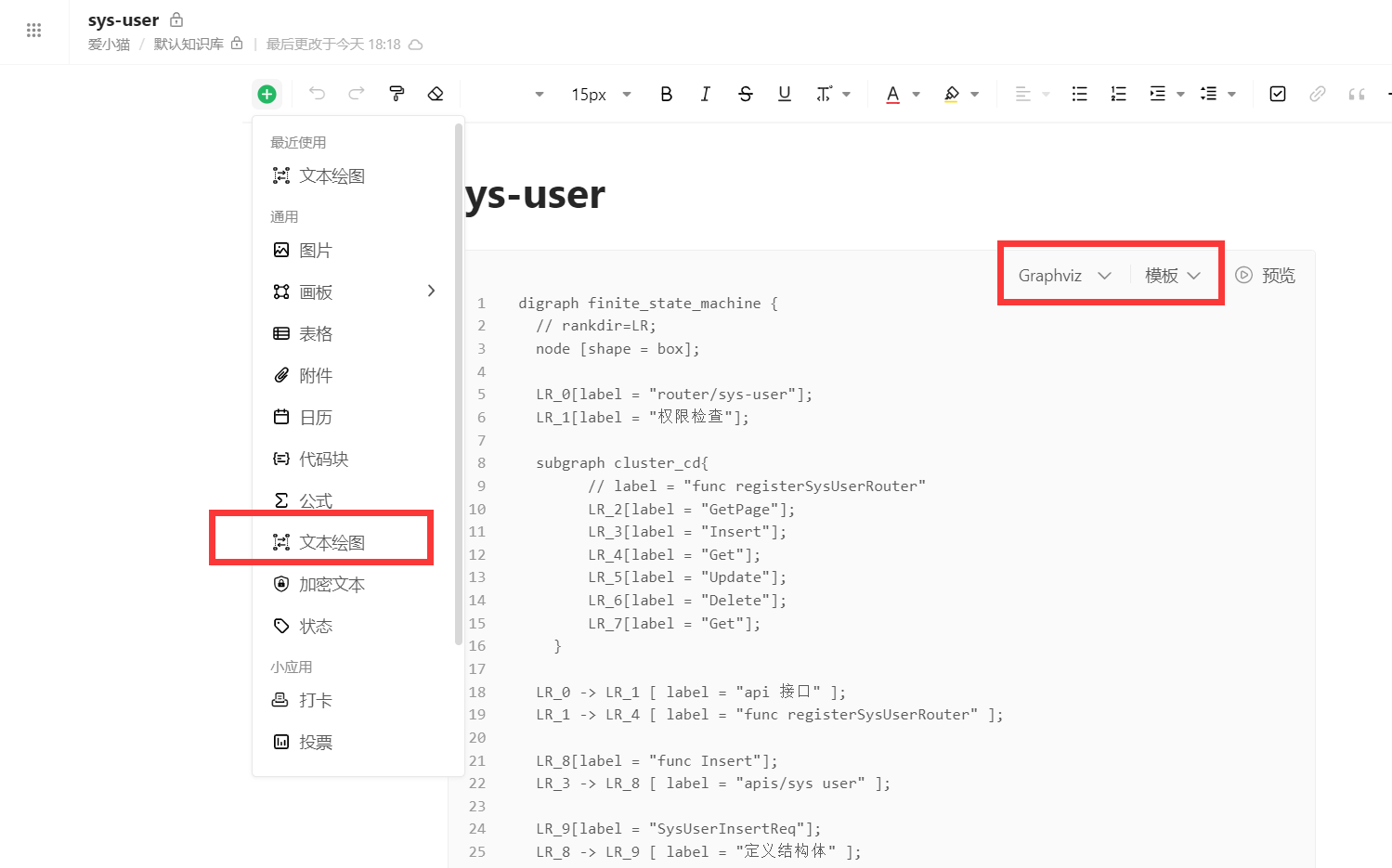The width and height of the screenshot is (1392, 868).
Task: Apply the red font color
Action: click(x=892, y=94)
